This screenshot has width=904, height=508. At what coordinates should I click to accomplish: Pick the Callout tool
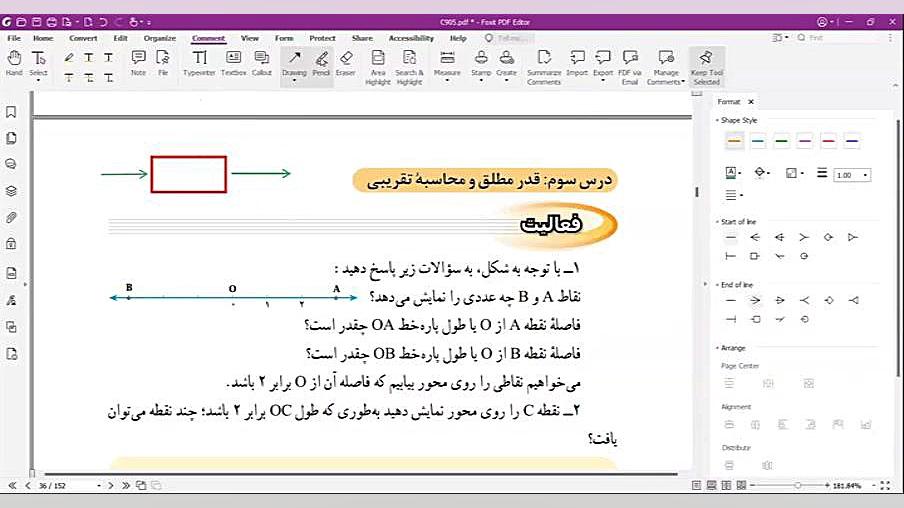(x=262, y=62)
